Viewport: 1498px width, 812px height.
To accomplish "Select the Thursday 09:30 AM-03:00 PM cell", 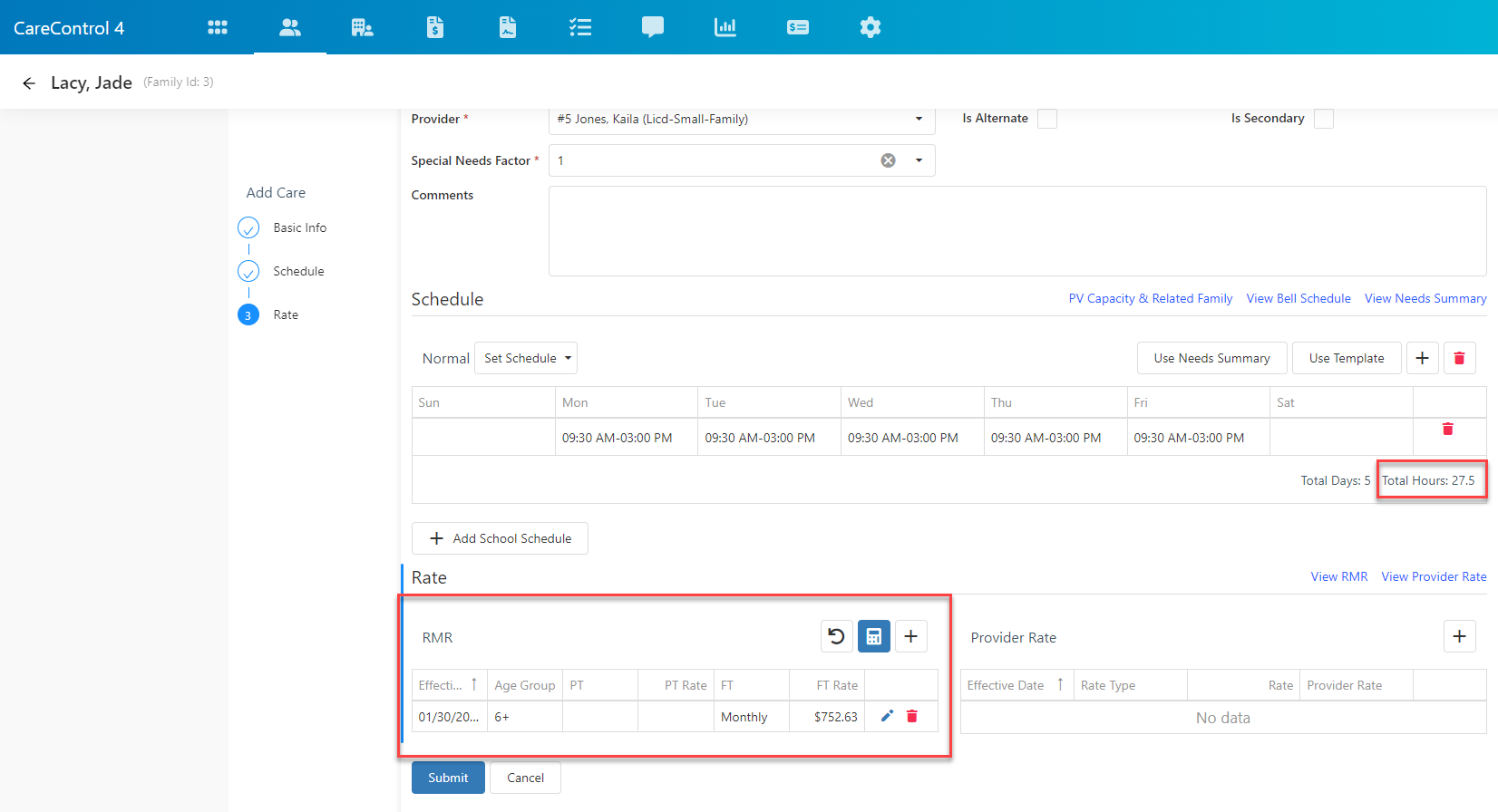I will coord(1055,437).
